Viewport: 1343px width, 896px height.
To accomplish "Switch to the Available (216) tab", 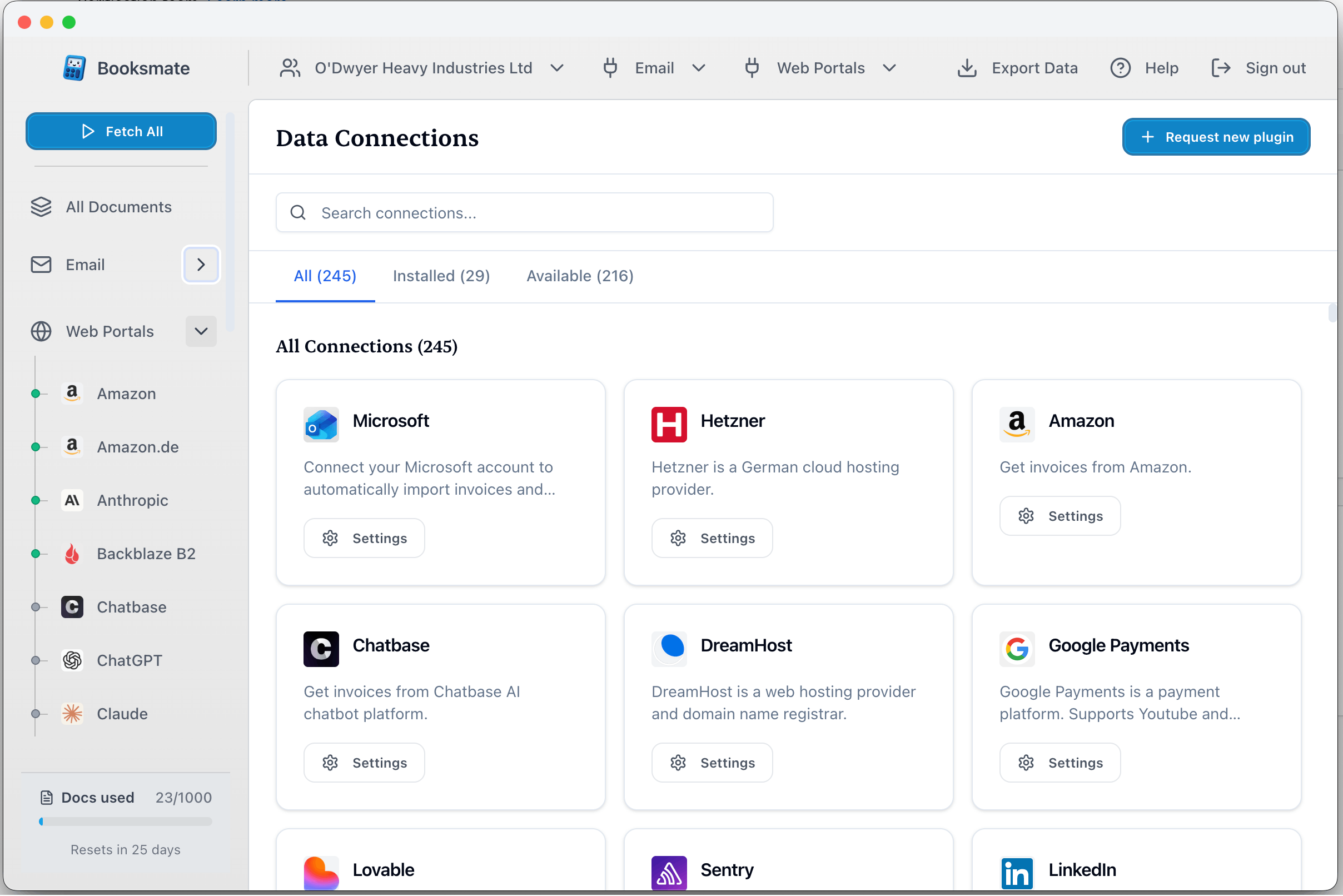I will click(x=579, y=276).
